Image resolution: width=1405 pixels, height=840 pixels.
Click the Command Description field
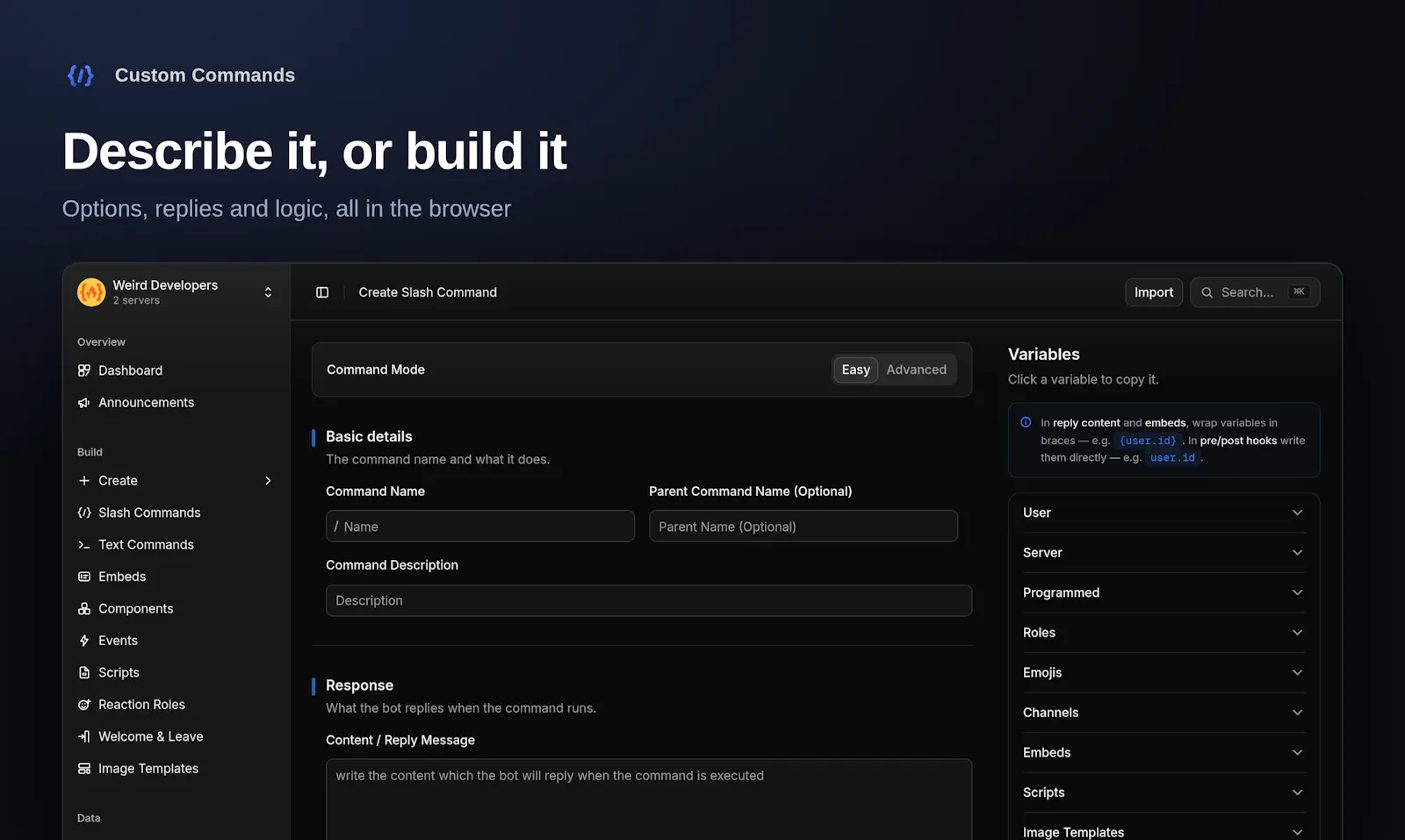pyautogui.click(x=649, y=600)
